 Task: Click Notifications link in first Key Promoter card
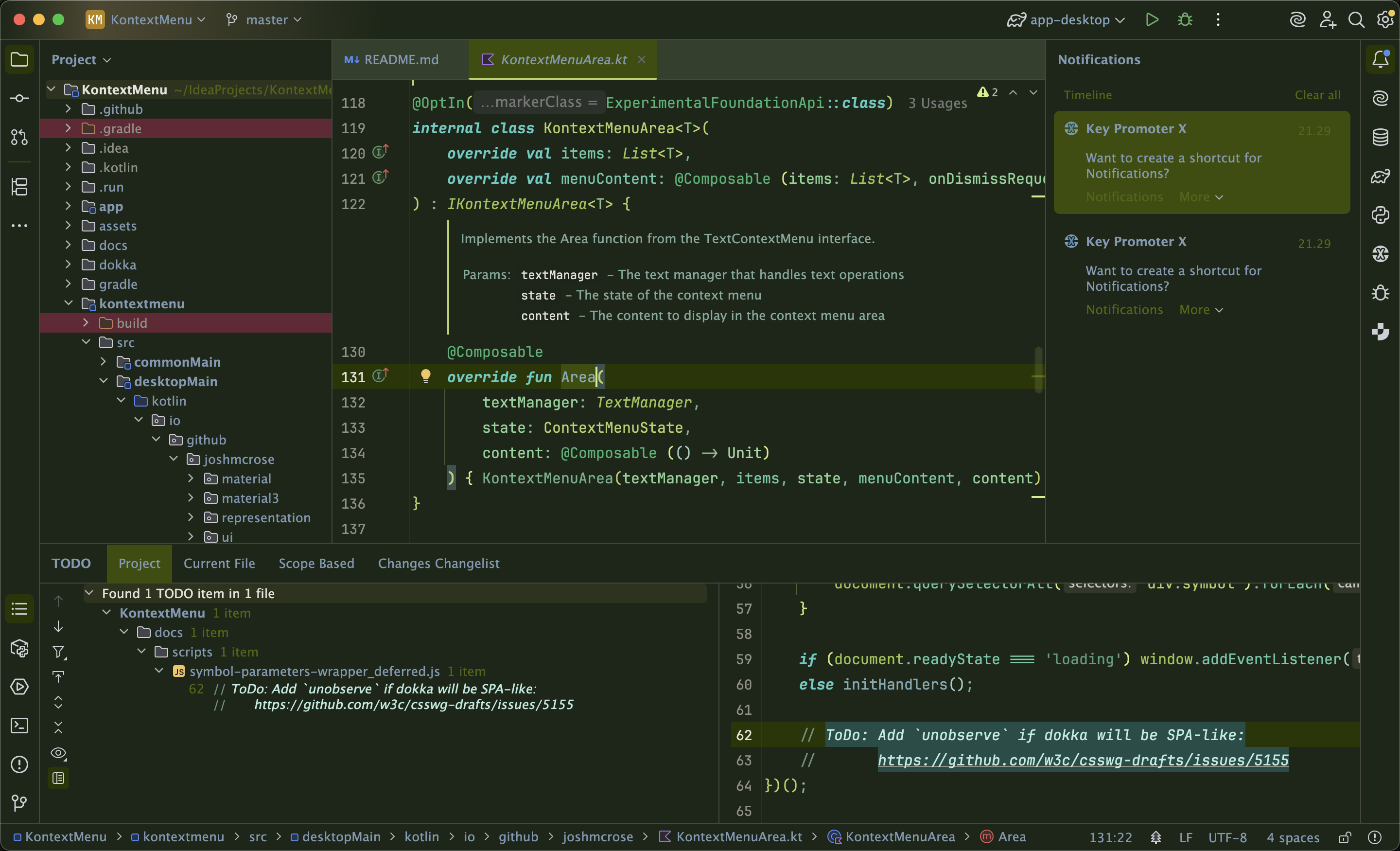[1124, 196]
